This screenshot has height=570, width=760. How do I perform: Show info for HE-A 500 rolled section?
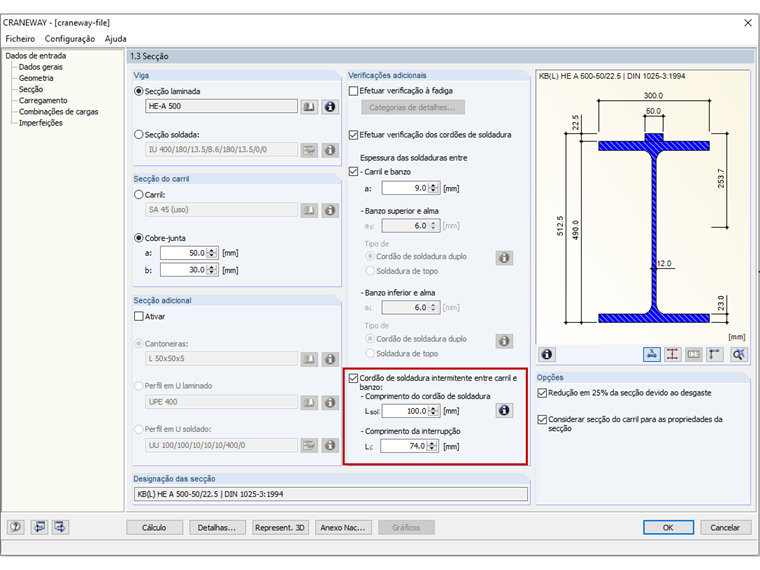click(330, 107)
